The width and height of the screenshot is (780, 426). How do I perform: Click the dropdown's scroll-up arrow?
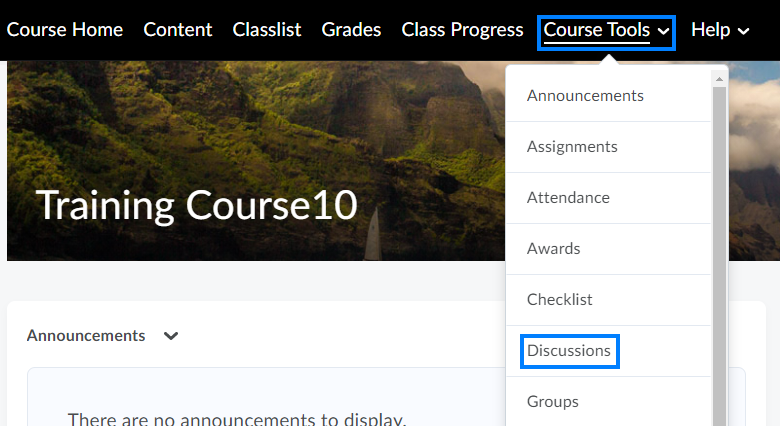(x=719, y=76)
